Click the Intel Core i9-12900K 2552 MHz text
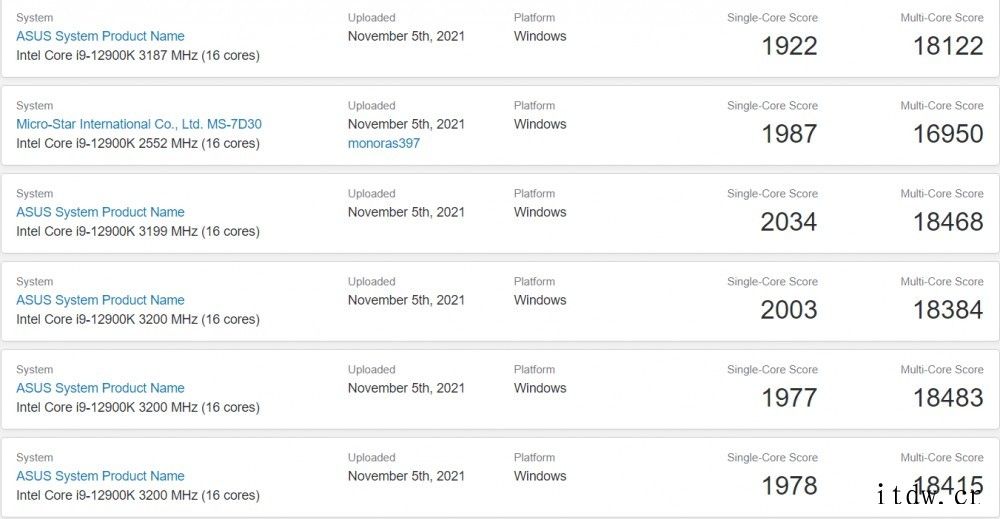Screen dimensions: 1000x519 (x=138, y=143)
